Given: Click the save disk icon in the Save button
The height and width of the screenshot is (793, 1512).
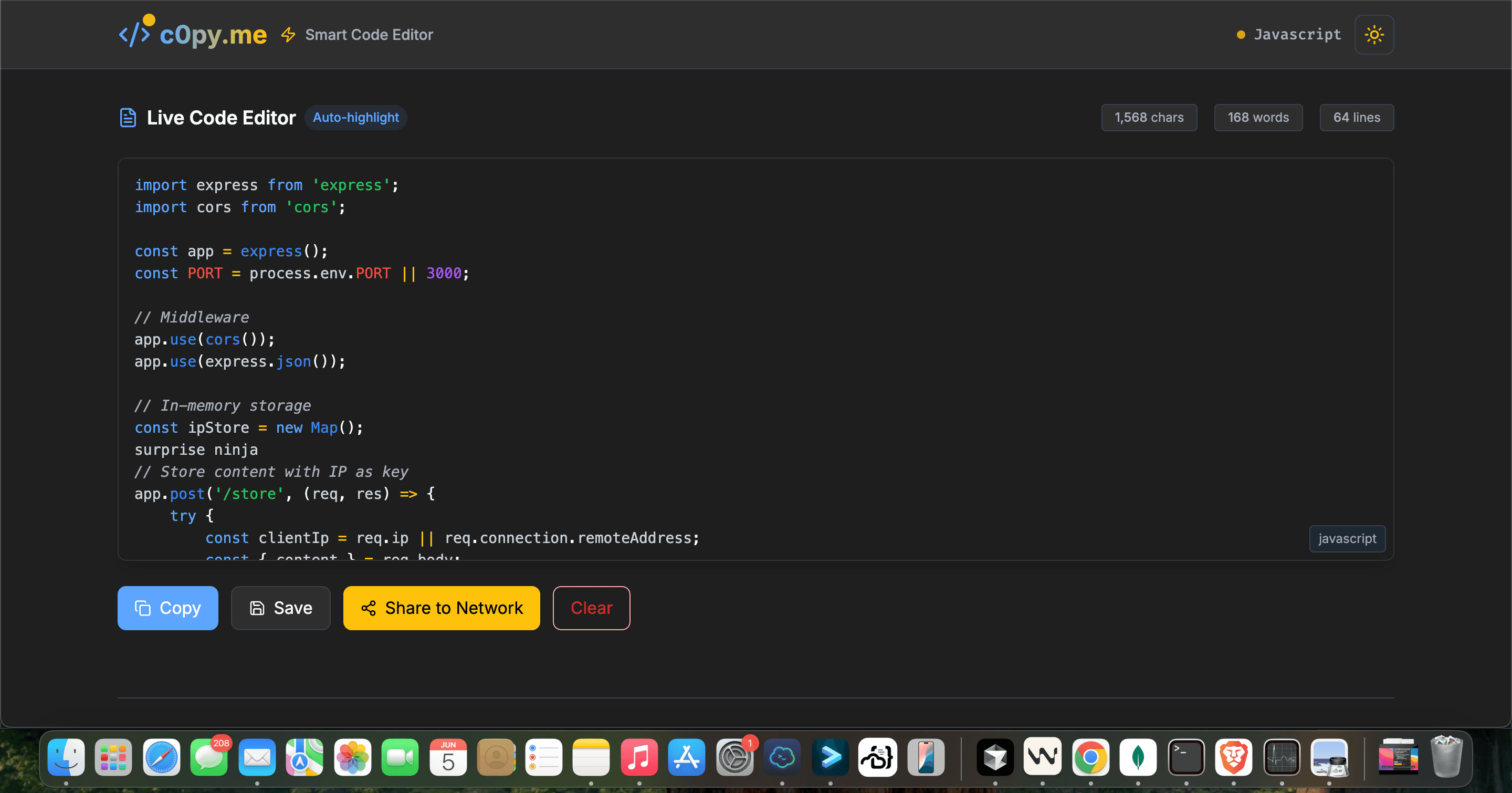Looking at the screenshot, I should [257, 608].
